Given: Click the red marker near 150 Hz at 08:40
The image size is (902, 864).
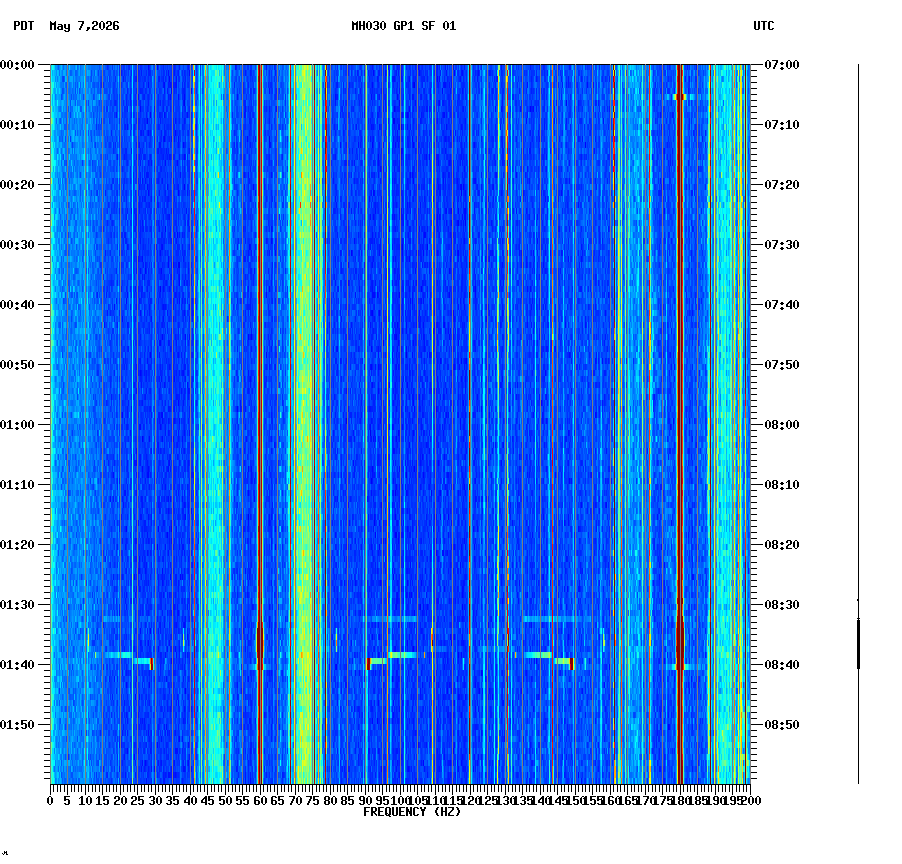Looking at the screenshot, I should point(571,664).
